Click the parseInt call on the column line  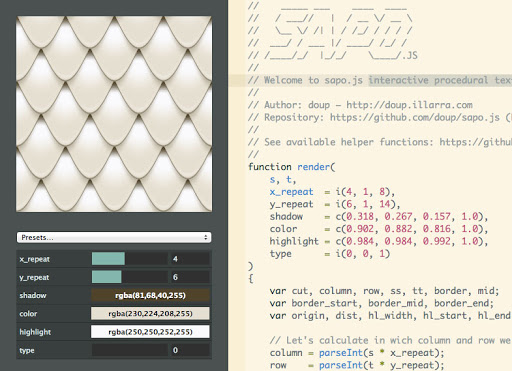[x=340, y=353]
